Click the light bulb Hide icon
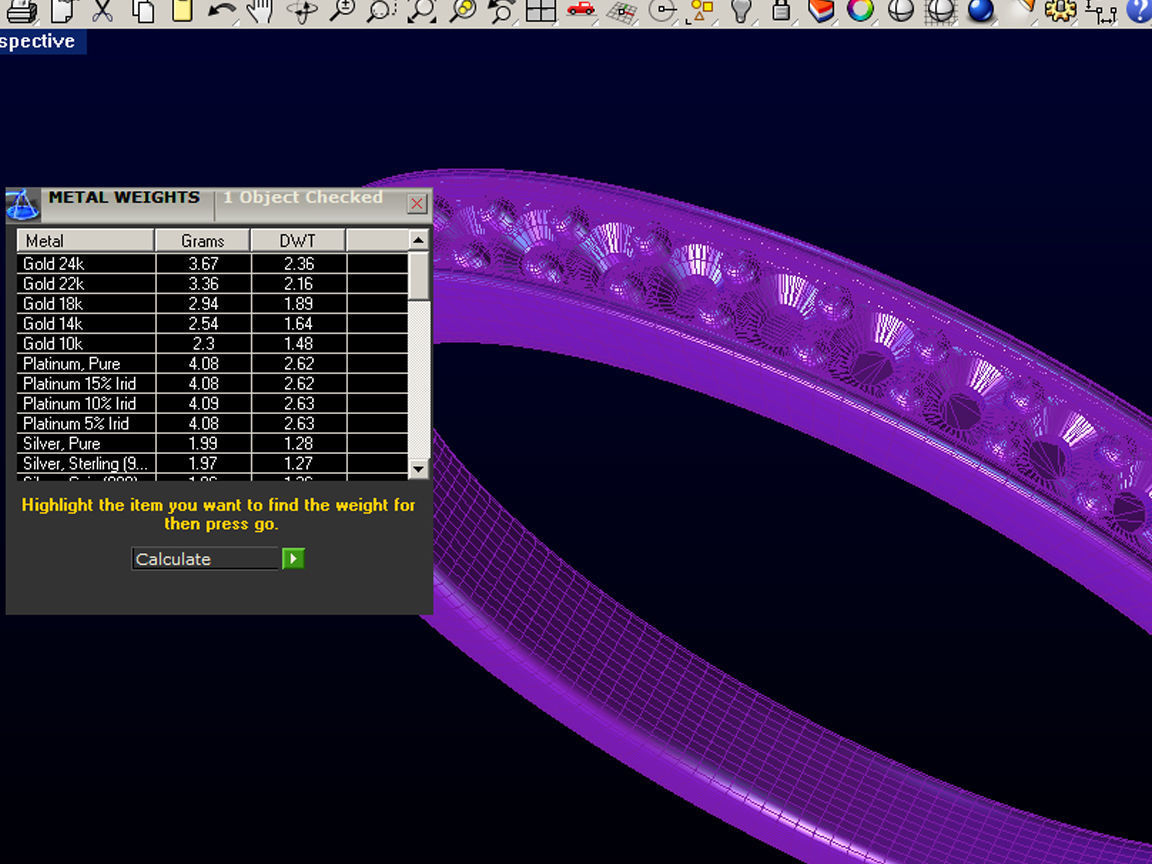This screenshot has height=864, width=1152. click(x=741, y=10)
